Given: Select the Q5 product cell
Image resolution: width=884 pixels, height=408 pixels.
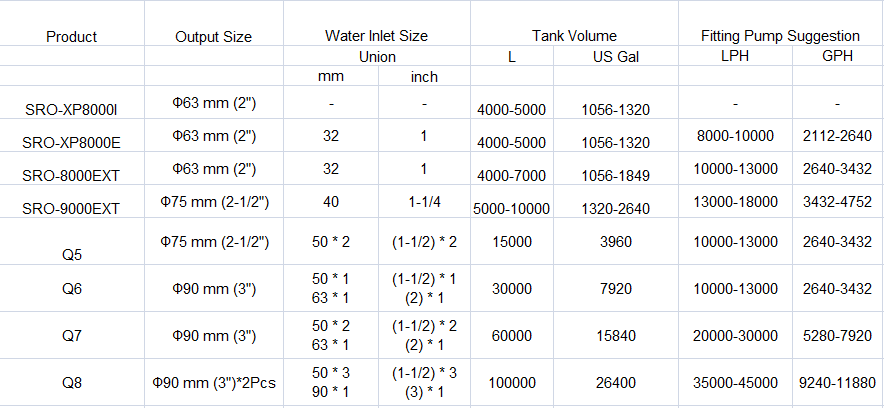Looking at the screenshot, I should (x=71, y=254).
